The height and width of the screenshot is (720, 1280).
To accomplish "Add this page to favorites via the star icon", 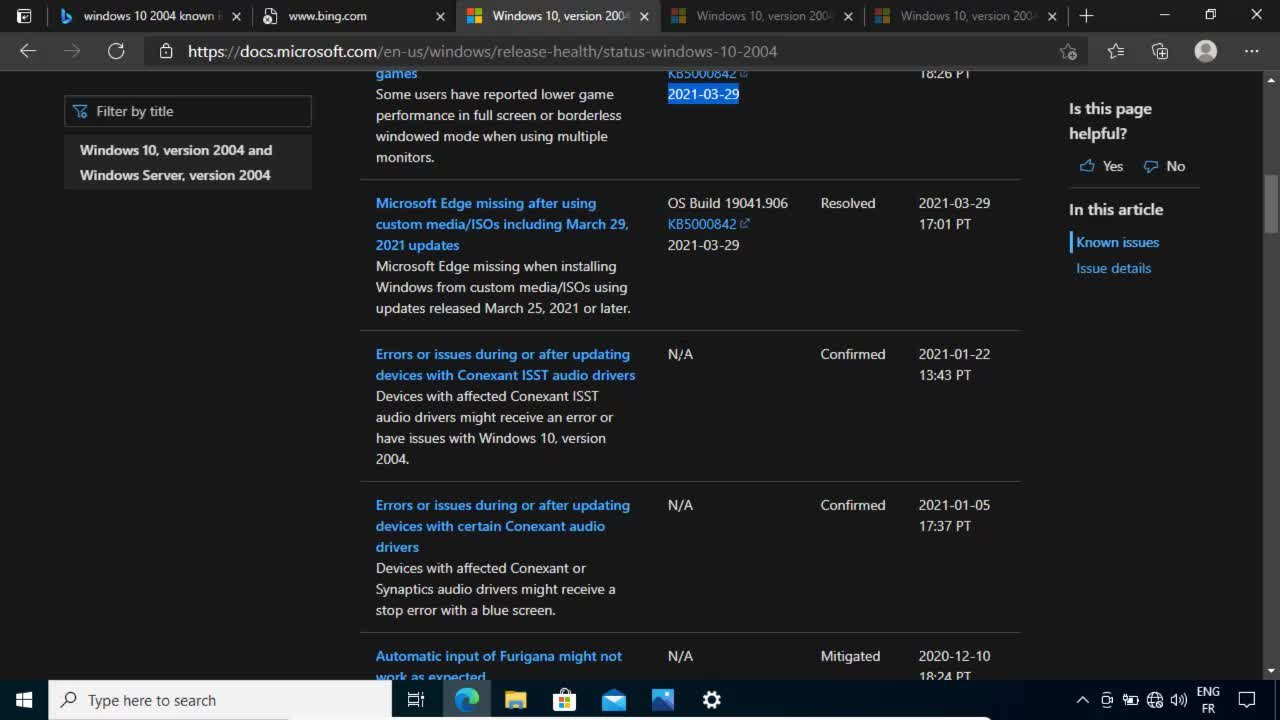I will point(1068,51).
